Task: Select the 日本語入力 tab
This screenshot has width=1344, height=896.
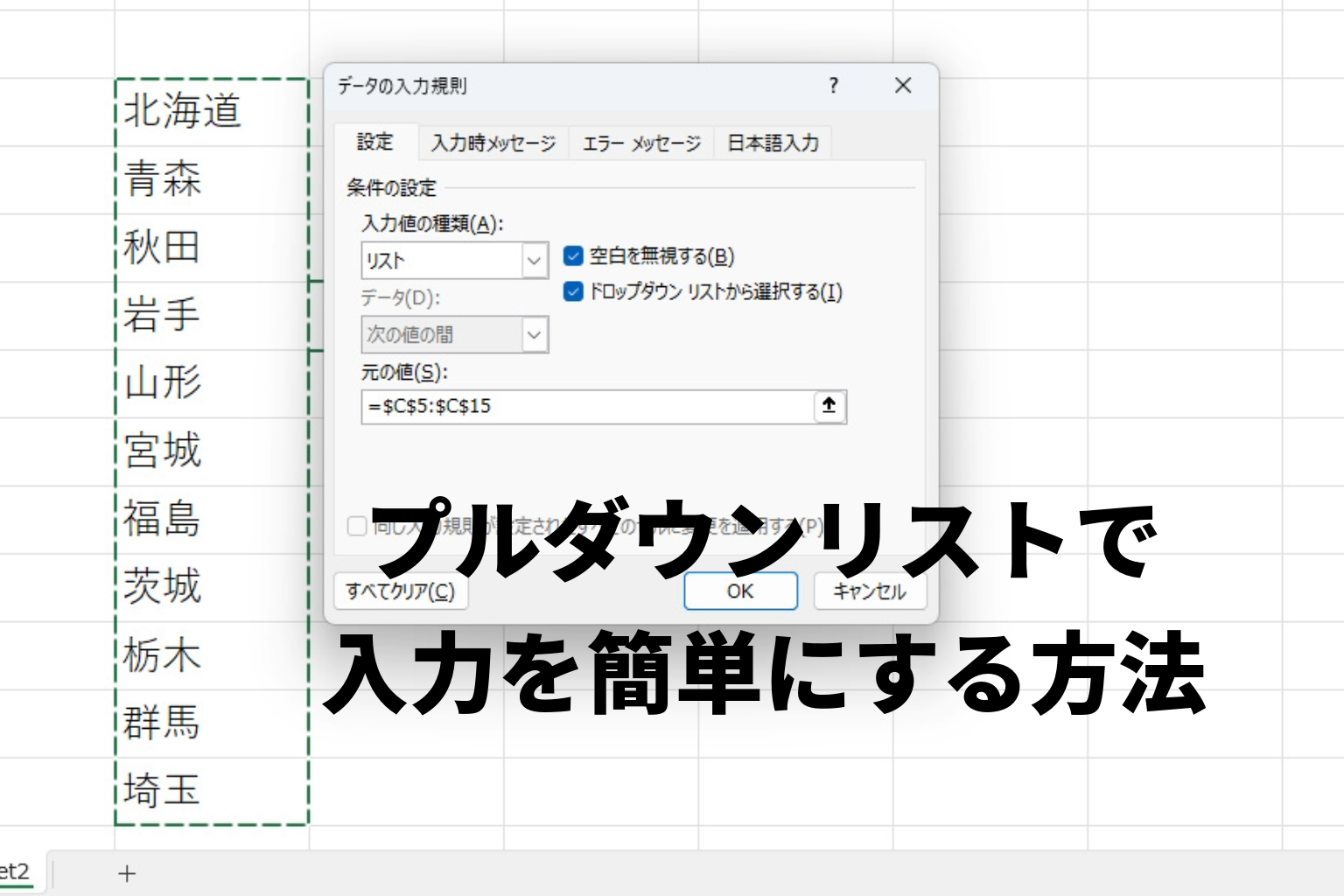Action: point(773,143)
